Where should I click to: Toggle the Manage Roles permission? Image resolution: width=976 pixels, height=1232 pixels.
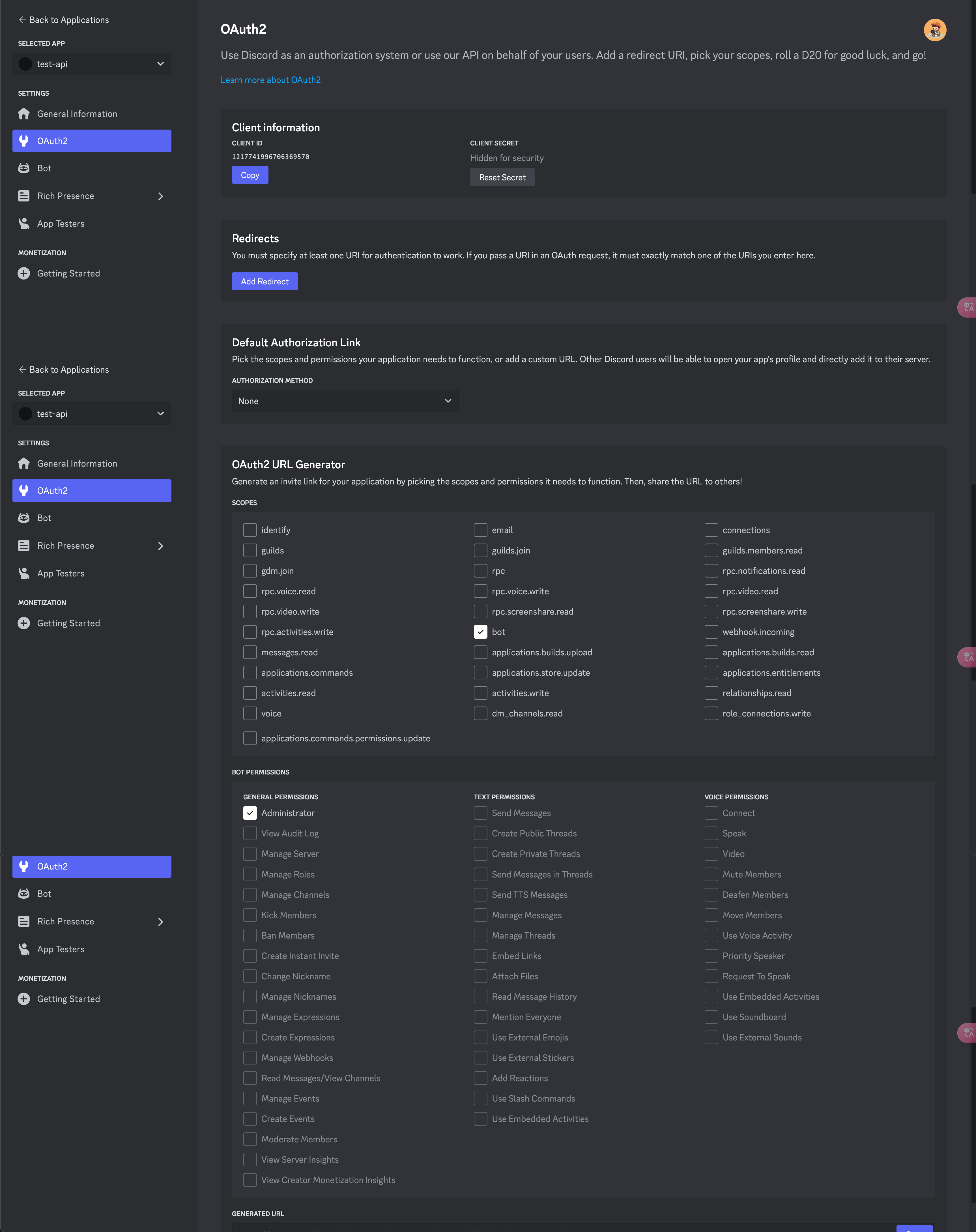250,874
